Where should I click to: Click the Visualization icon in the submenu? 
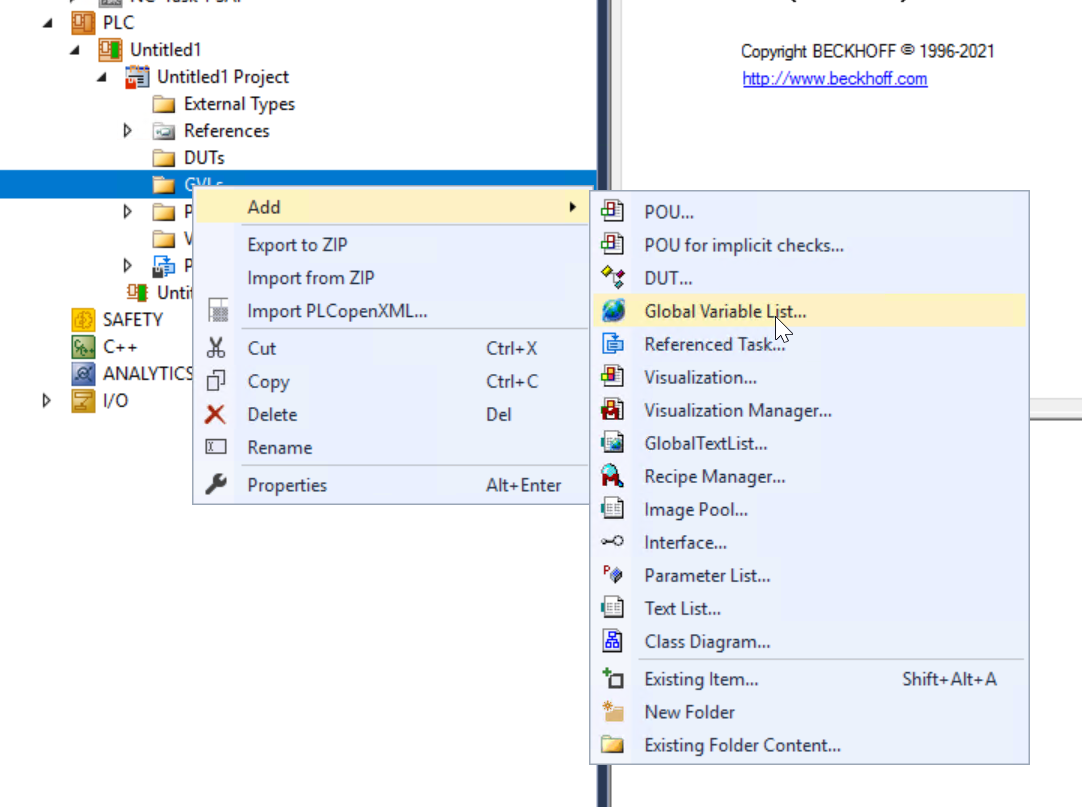[x=612, y=376]
